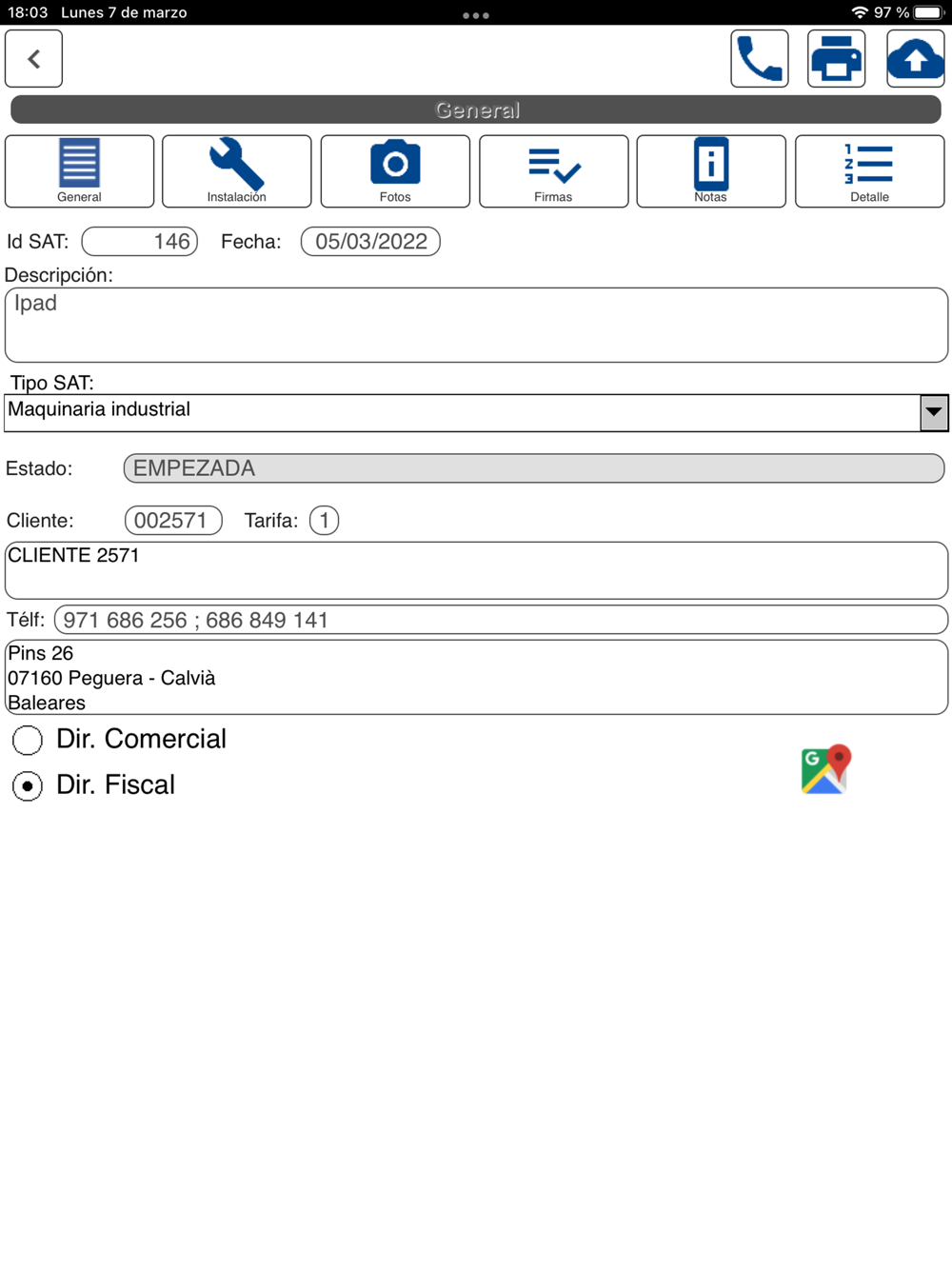This screenshot has height=1270, width=952.
Task: Open the printer icon
Action: tap(836, 58)
